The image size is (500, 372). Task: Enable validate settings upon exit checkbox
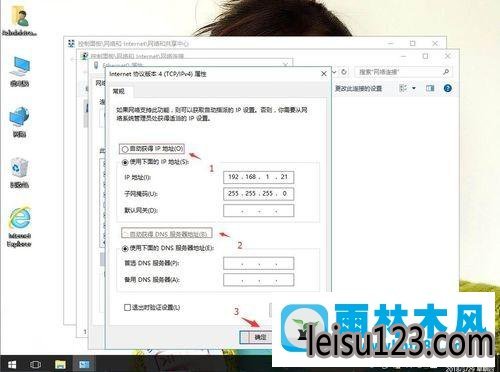tap(127, 307)
